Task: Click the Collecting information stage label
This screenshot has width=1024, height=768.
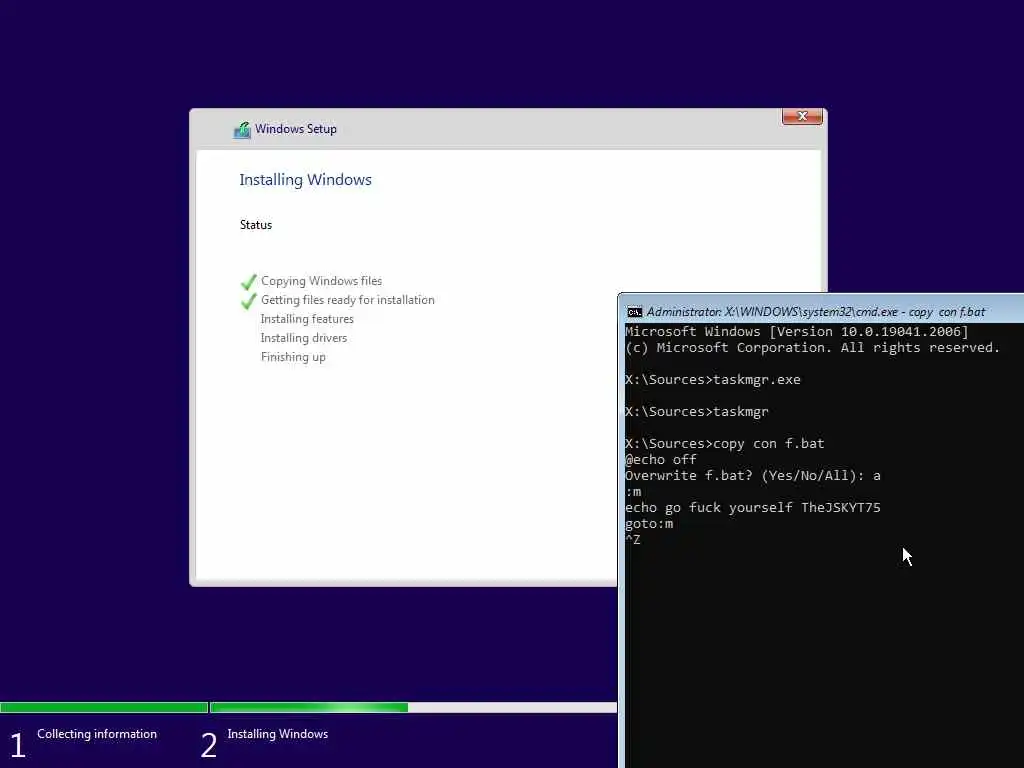Action: pos(97,734)
